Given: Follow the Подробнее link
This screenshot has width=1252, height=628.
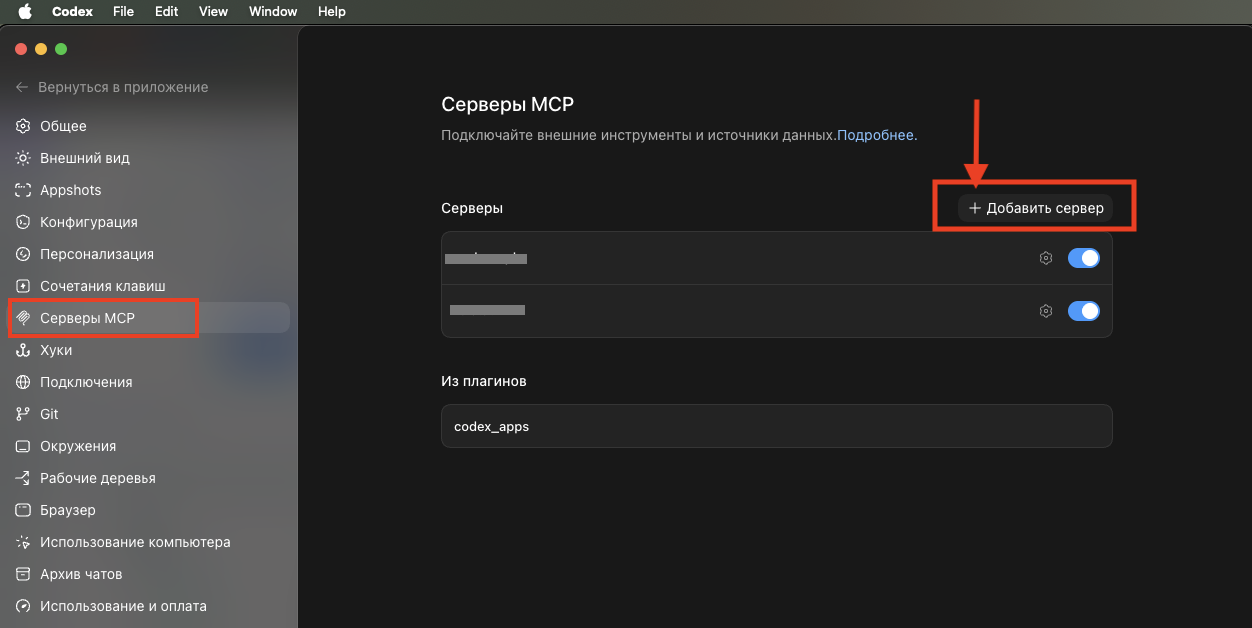Looking at the screenshot, I should (875, 135).
